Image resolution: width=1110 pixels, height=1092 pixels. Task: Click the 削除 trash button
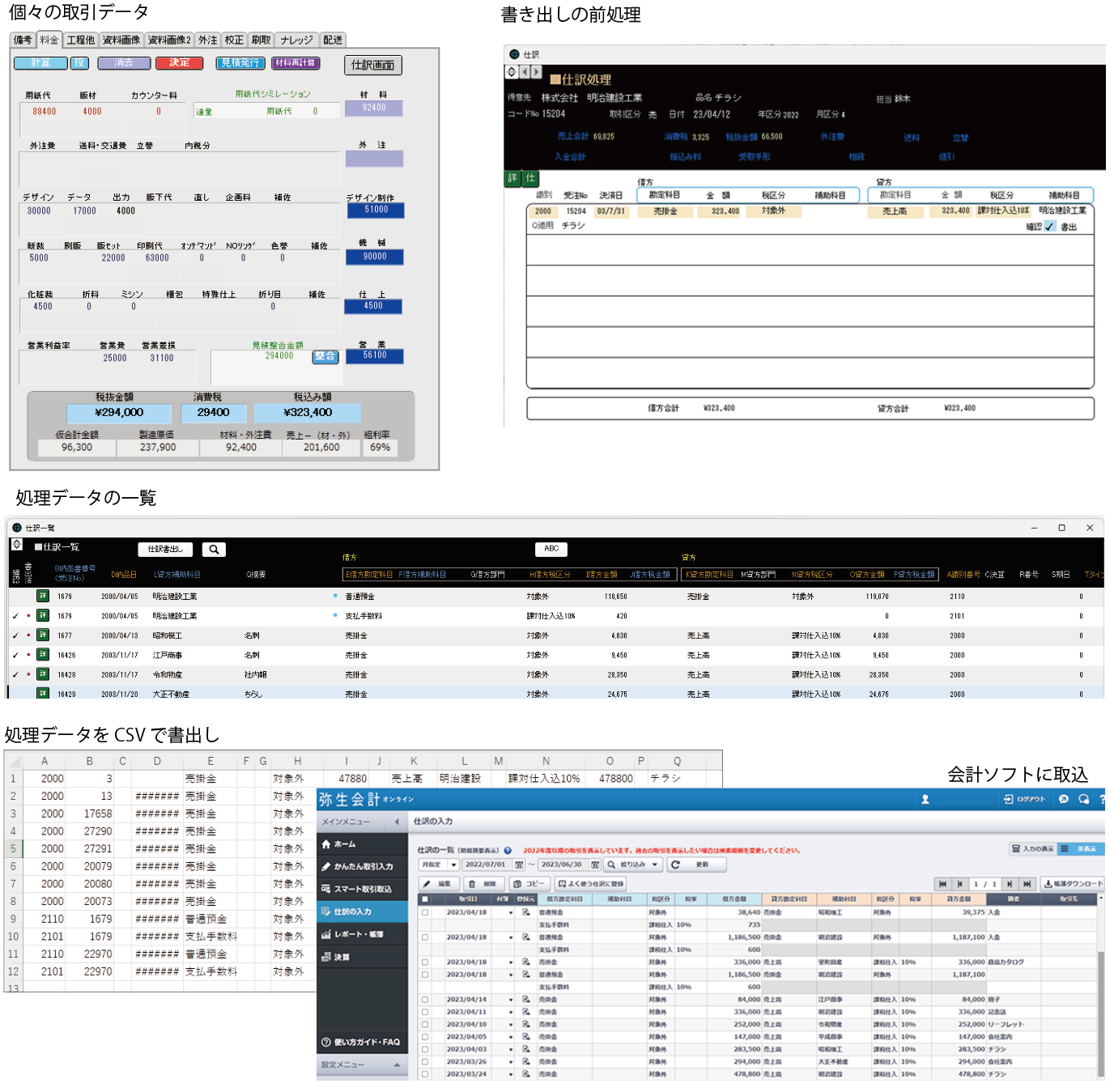[483, 884]
